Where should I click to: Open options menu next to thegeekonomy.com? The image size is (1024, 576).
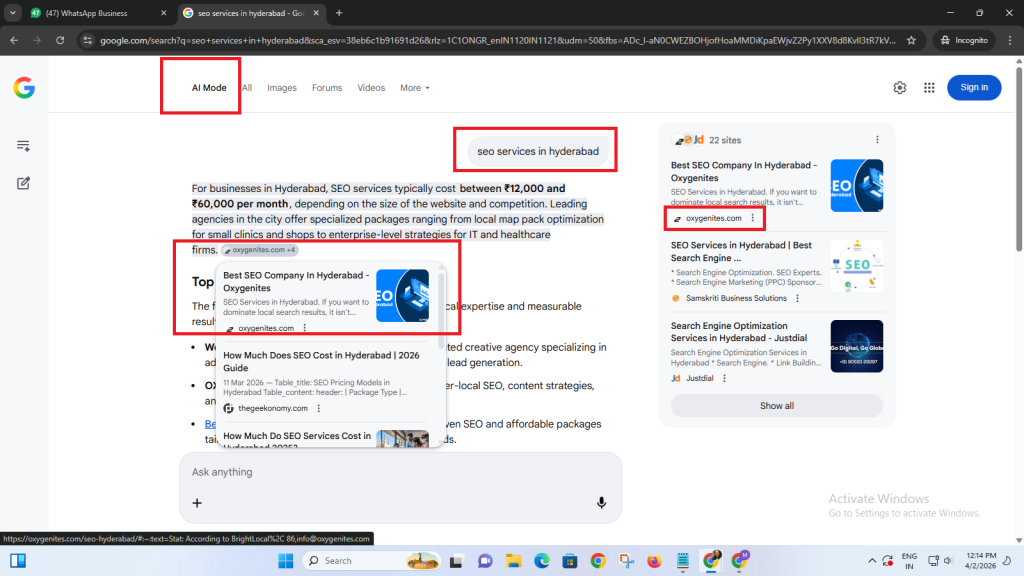point(318,408)
